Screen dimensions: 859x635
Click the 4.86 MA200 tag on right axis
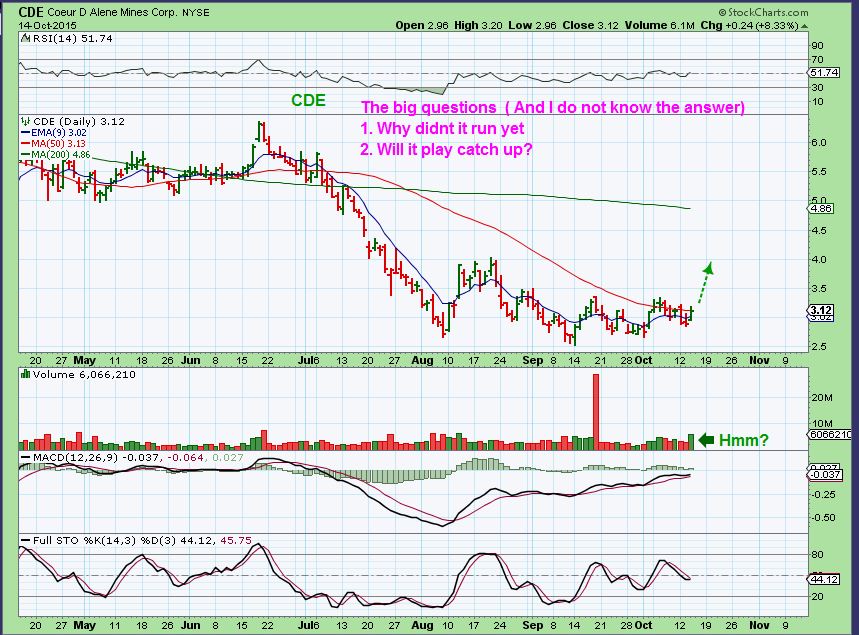coord(822,209)
